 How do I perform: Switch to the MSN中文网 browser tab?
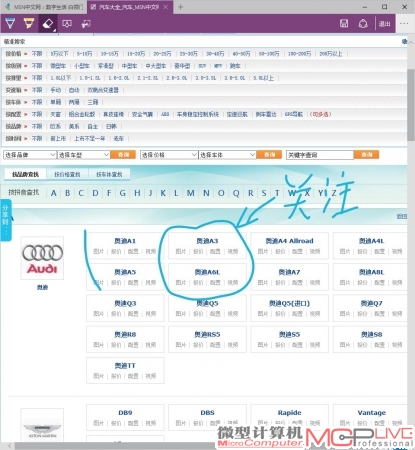43,7
